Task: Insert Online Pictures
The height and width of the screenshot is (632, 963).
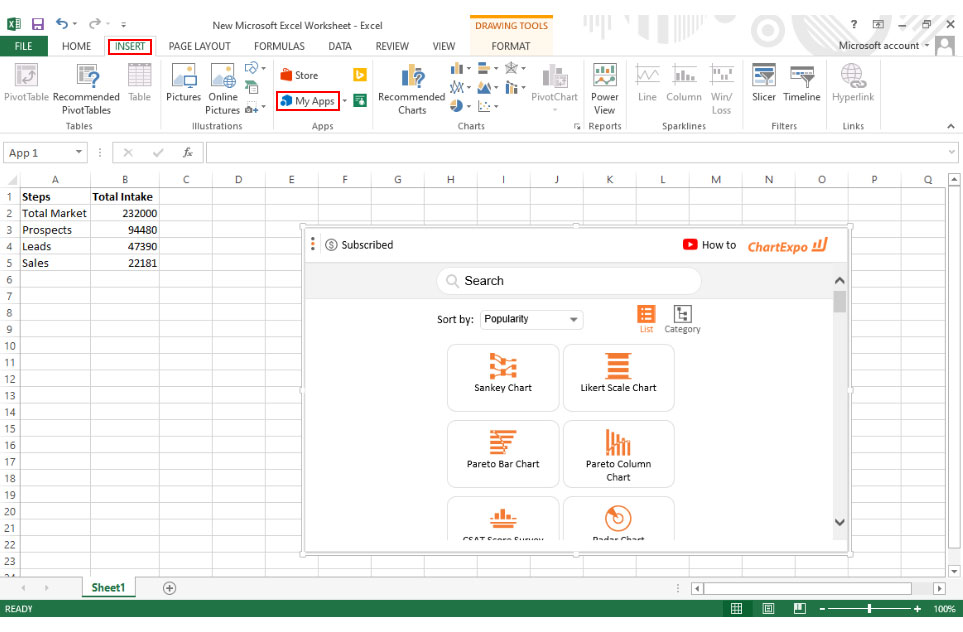Action: pyautogui.click(x=222, y=90)
